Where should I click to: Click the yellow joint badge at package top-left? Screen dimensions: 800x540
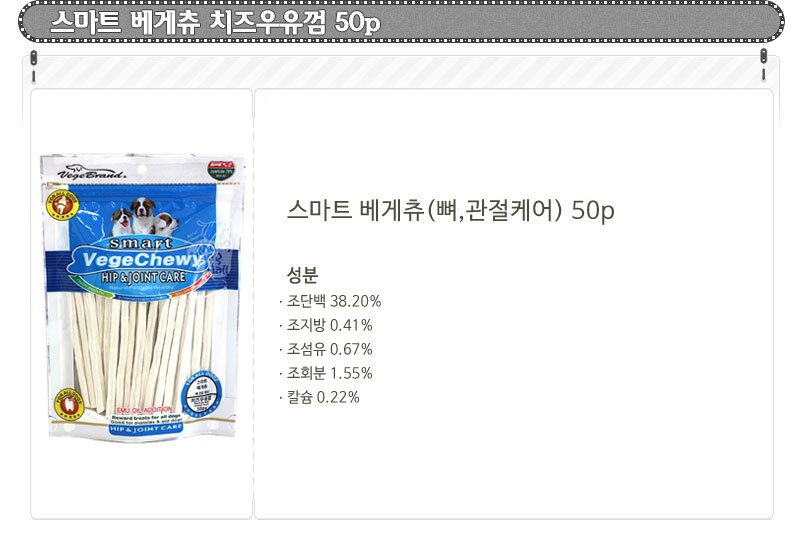(x=62, y=206)
